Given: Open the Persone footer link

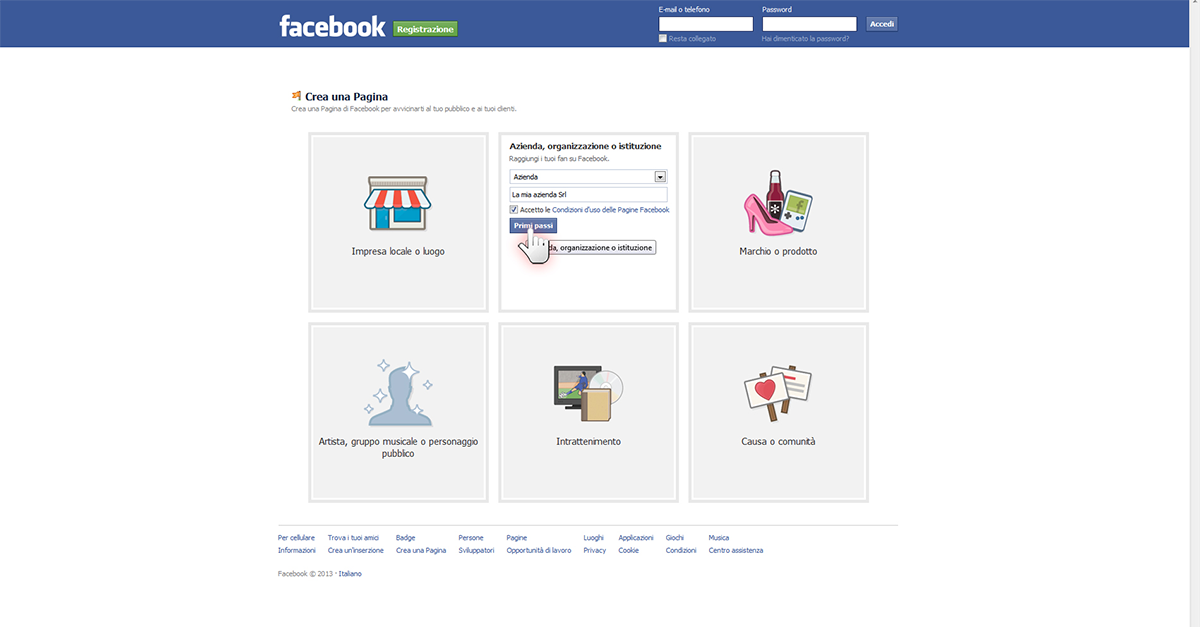Looking at the screenshot, I should point(471,538).
